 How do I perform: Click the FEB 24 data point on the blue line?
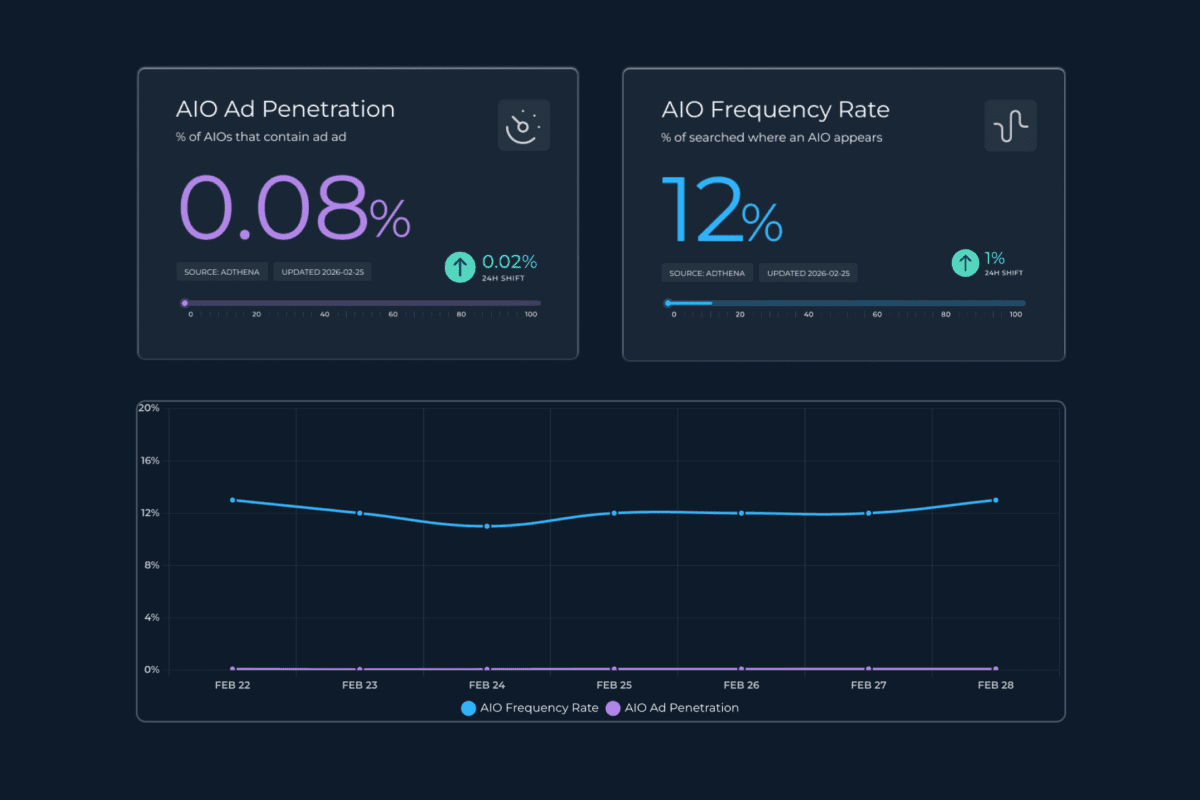(x=486, y=524)
